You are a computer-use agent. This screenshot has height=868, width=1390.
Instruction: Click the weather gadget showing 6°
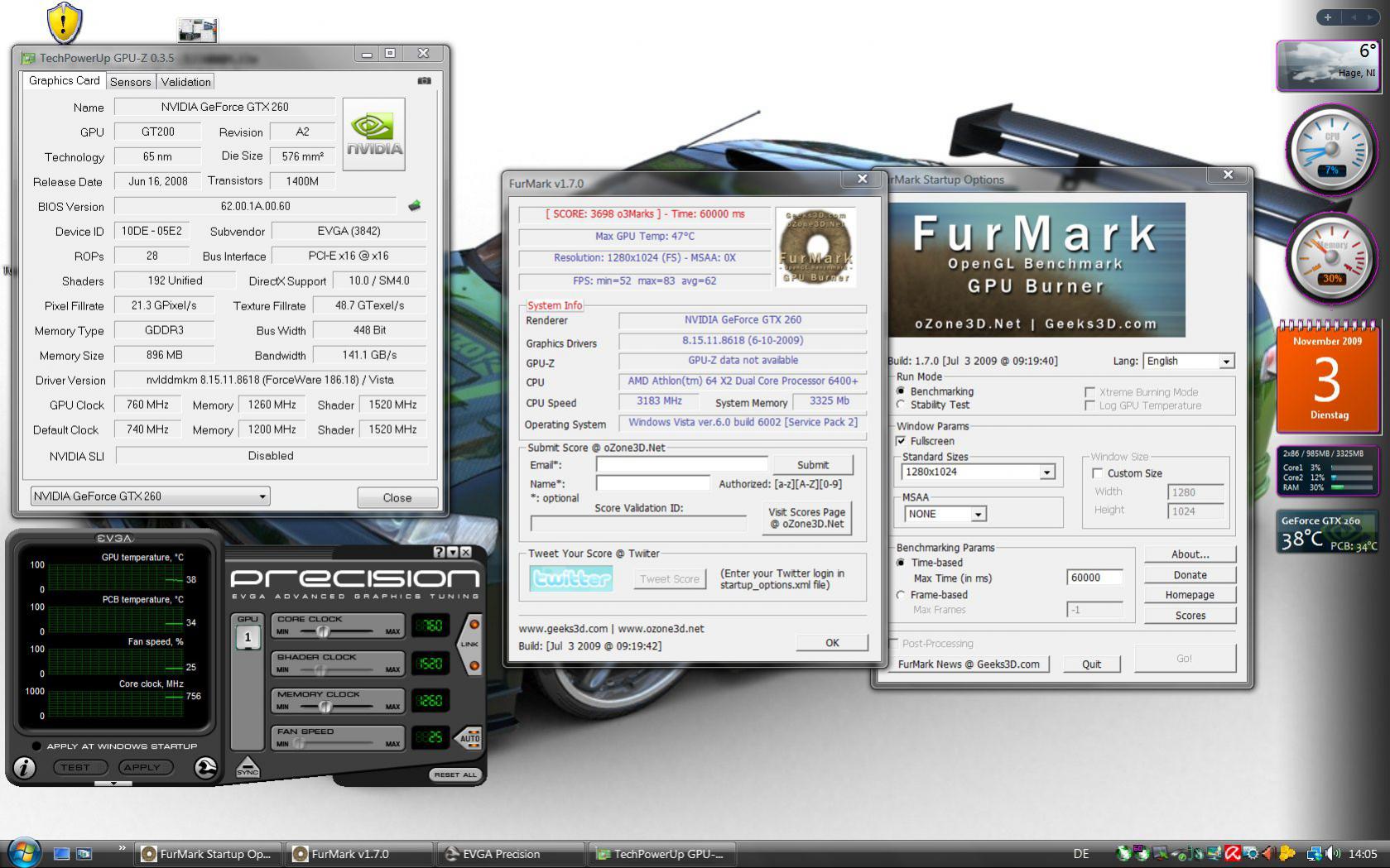[x=1327, y=65]
